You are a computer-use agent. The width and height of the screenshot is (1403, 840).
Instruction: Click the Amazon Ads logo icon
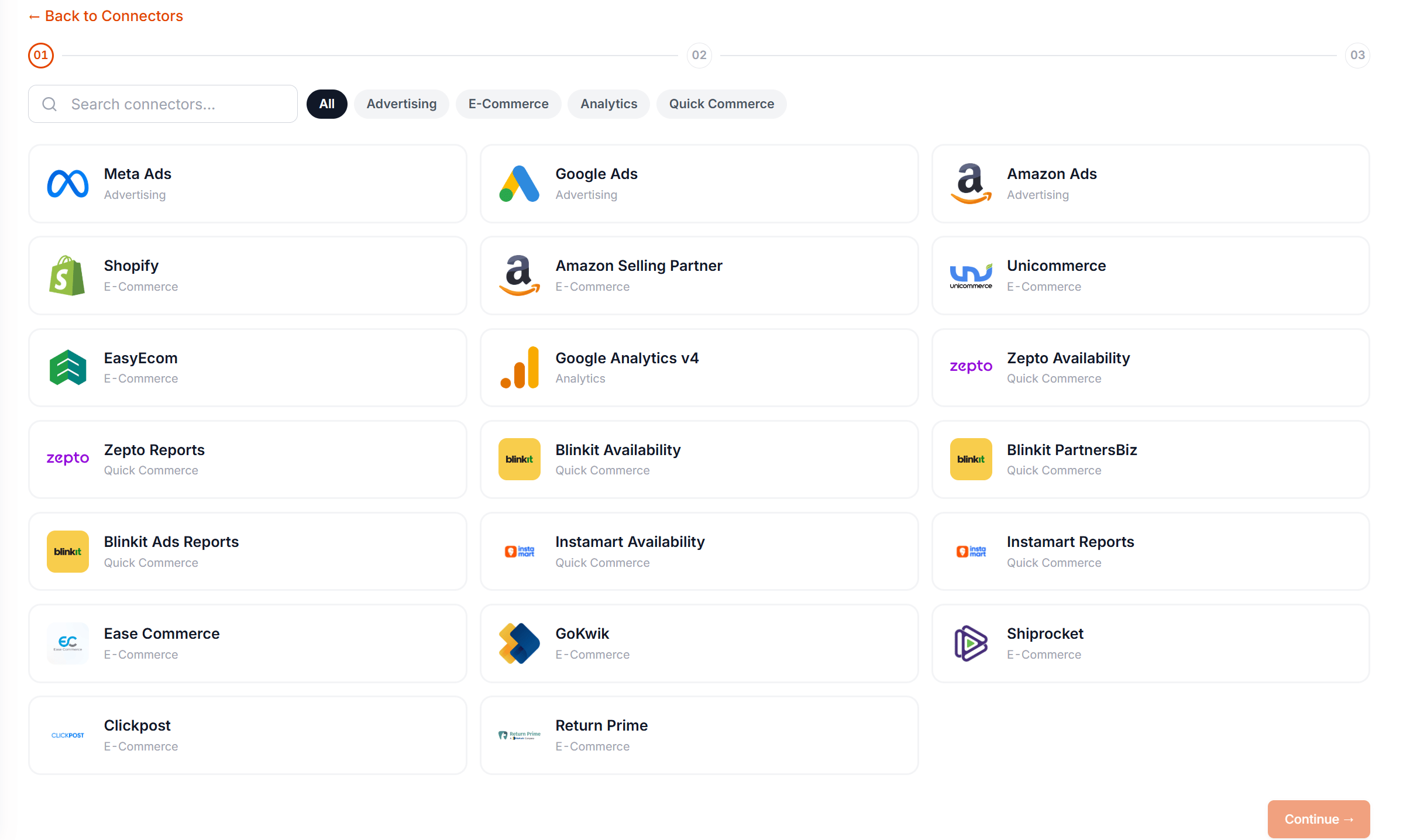click(x=971, y=184)
